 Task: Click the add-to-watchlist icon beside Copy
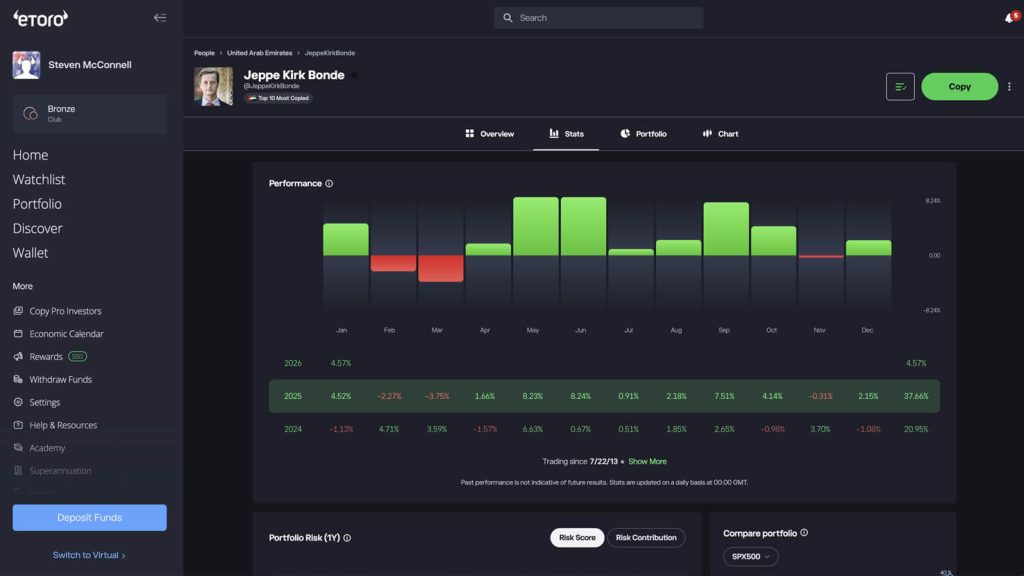click(x=900, y=87)
